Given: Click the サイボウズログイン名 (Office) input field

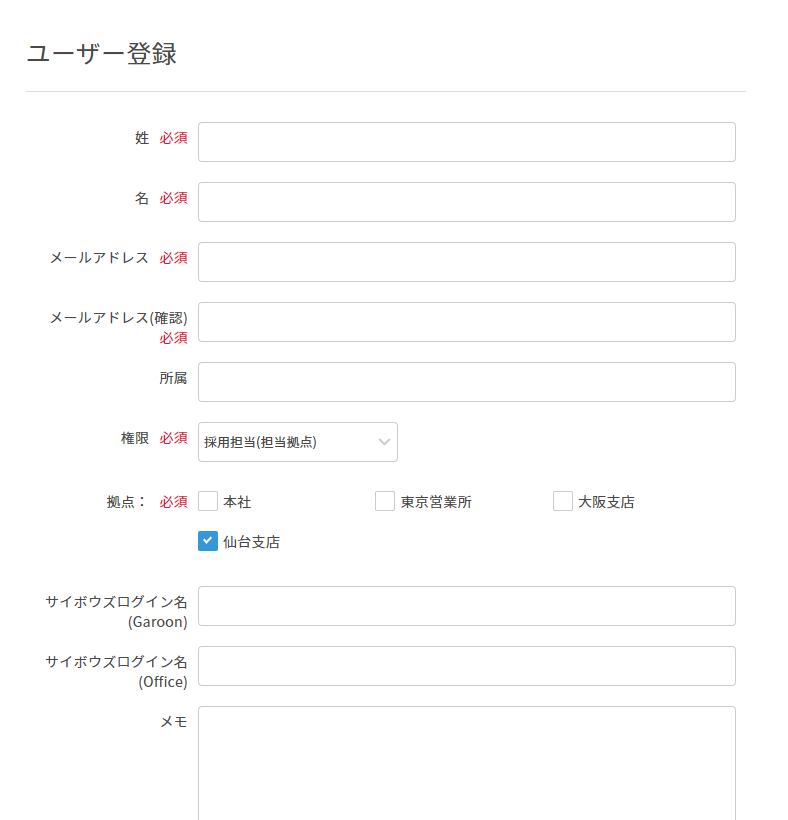Looking at the screenshot, I should (x=466, y=666).
